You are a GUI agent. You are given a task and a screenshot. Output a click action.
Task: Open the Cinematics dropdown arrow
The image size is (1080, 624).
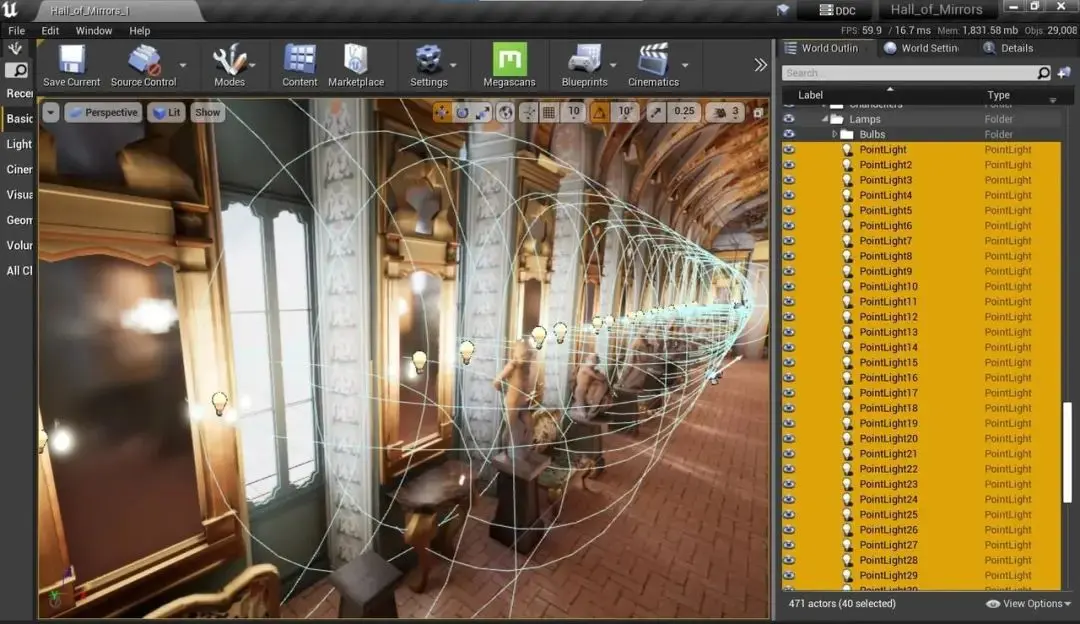pyautogui.click(x=685, y=65)
